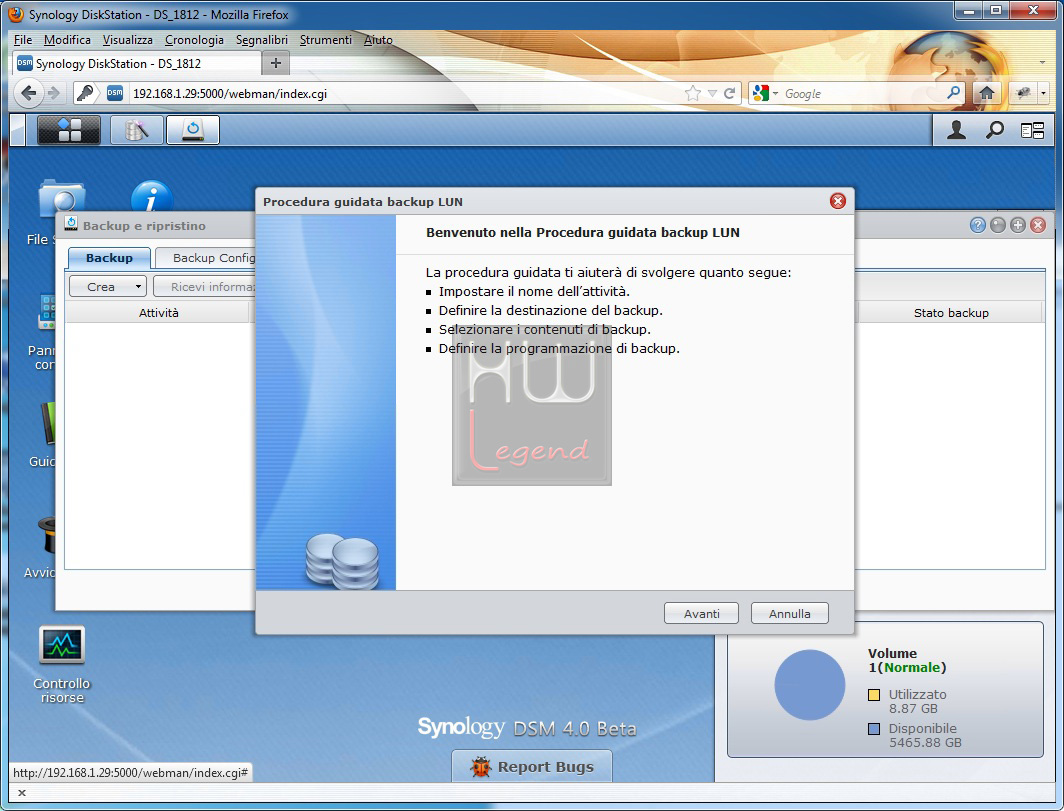Click the Ricevi informazioni button

click(204, 286)
